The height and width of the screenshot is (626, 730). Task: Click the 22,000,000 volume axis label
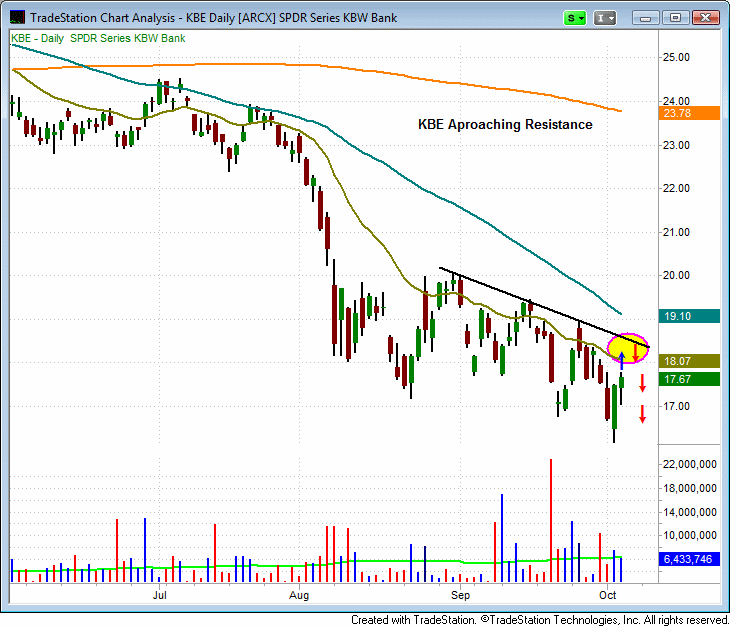689,464
